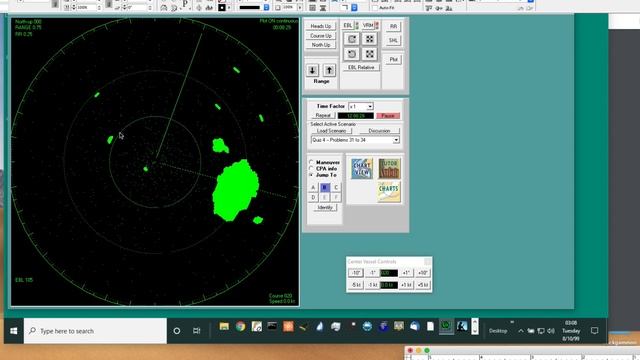Rotate EBL counterclockwise icon

352,54
